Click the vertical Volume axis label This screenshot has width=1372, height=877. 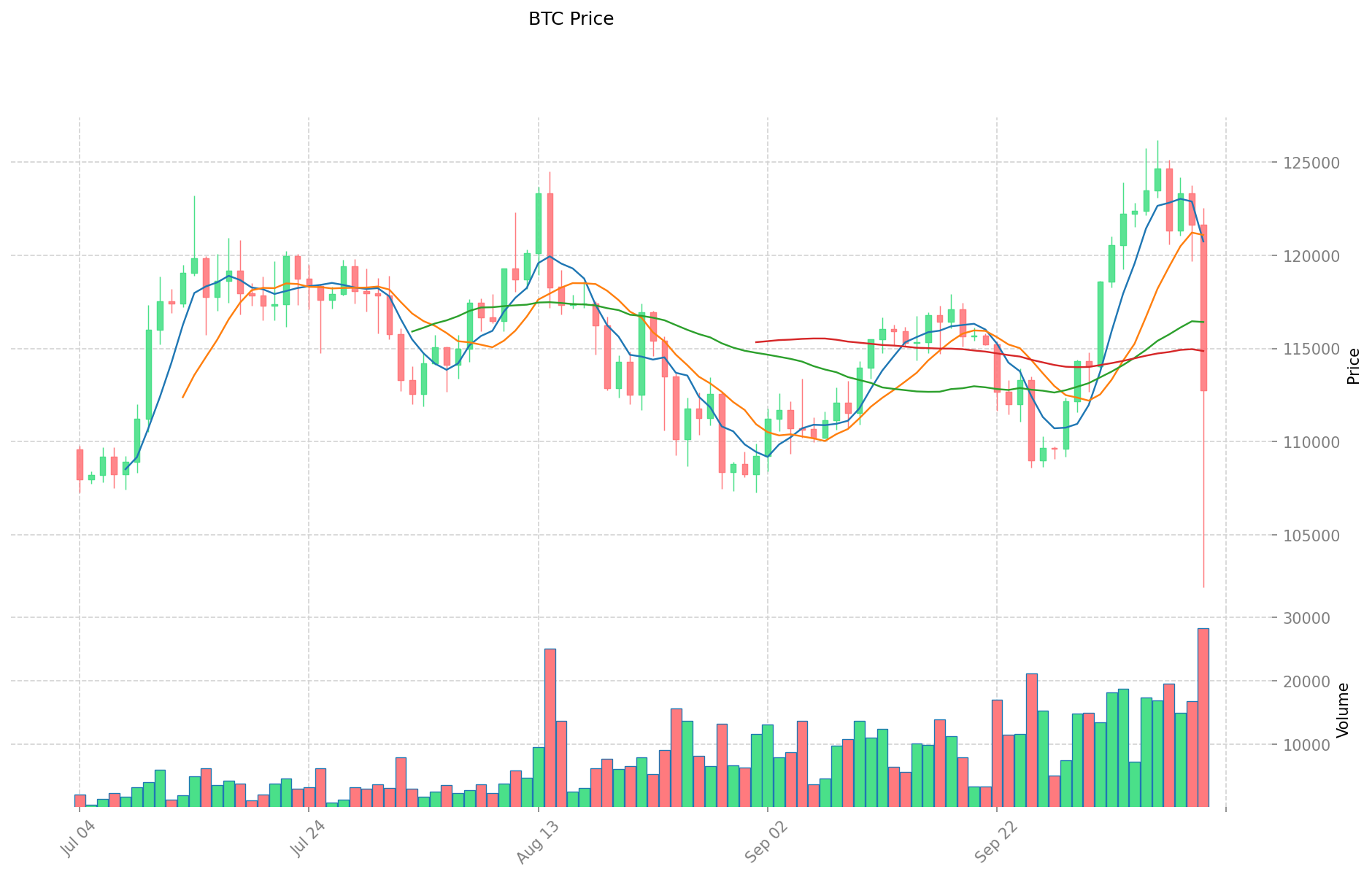(1343, 710)
